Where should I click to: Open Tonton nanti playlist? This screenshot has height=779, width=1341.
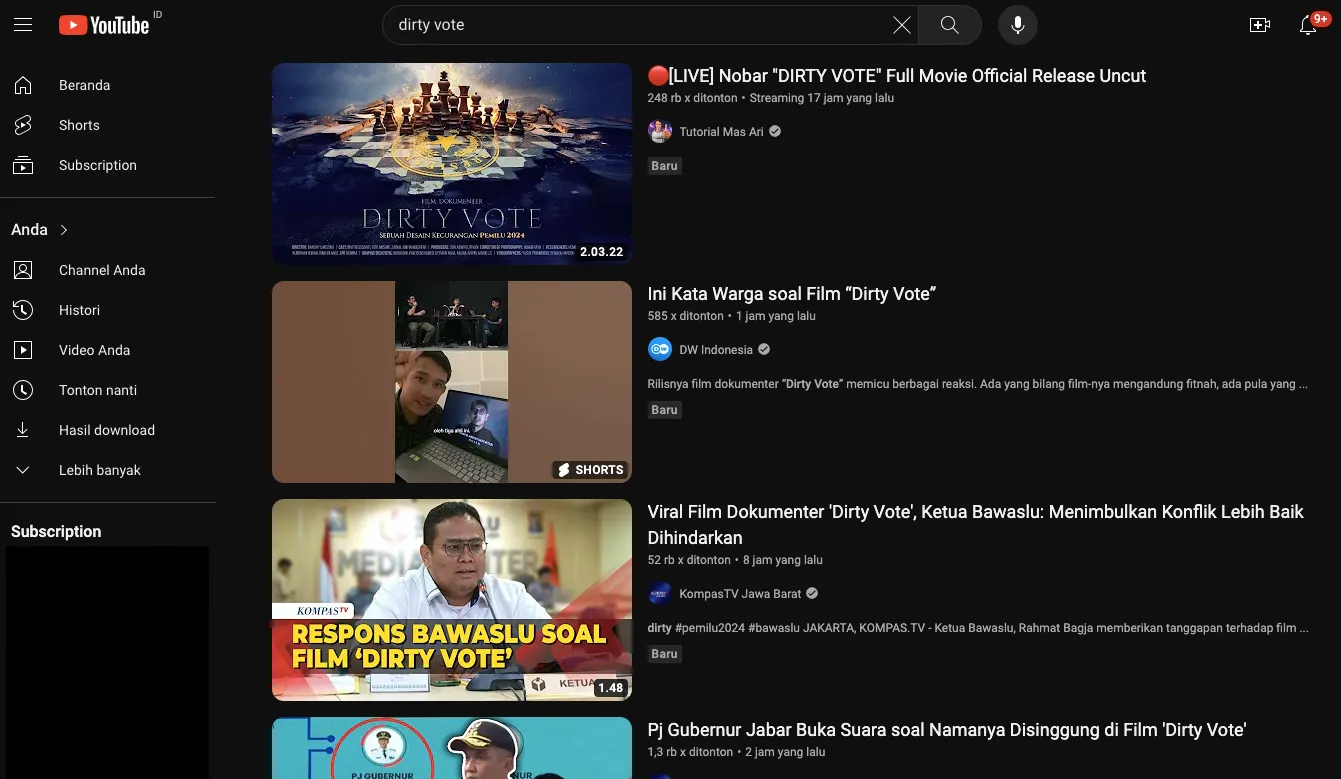tap(97, 390)
